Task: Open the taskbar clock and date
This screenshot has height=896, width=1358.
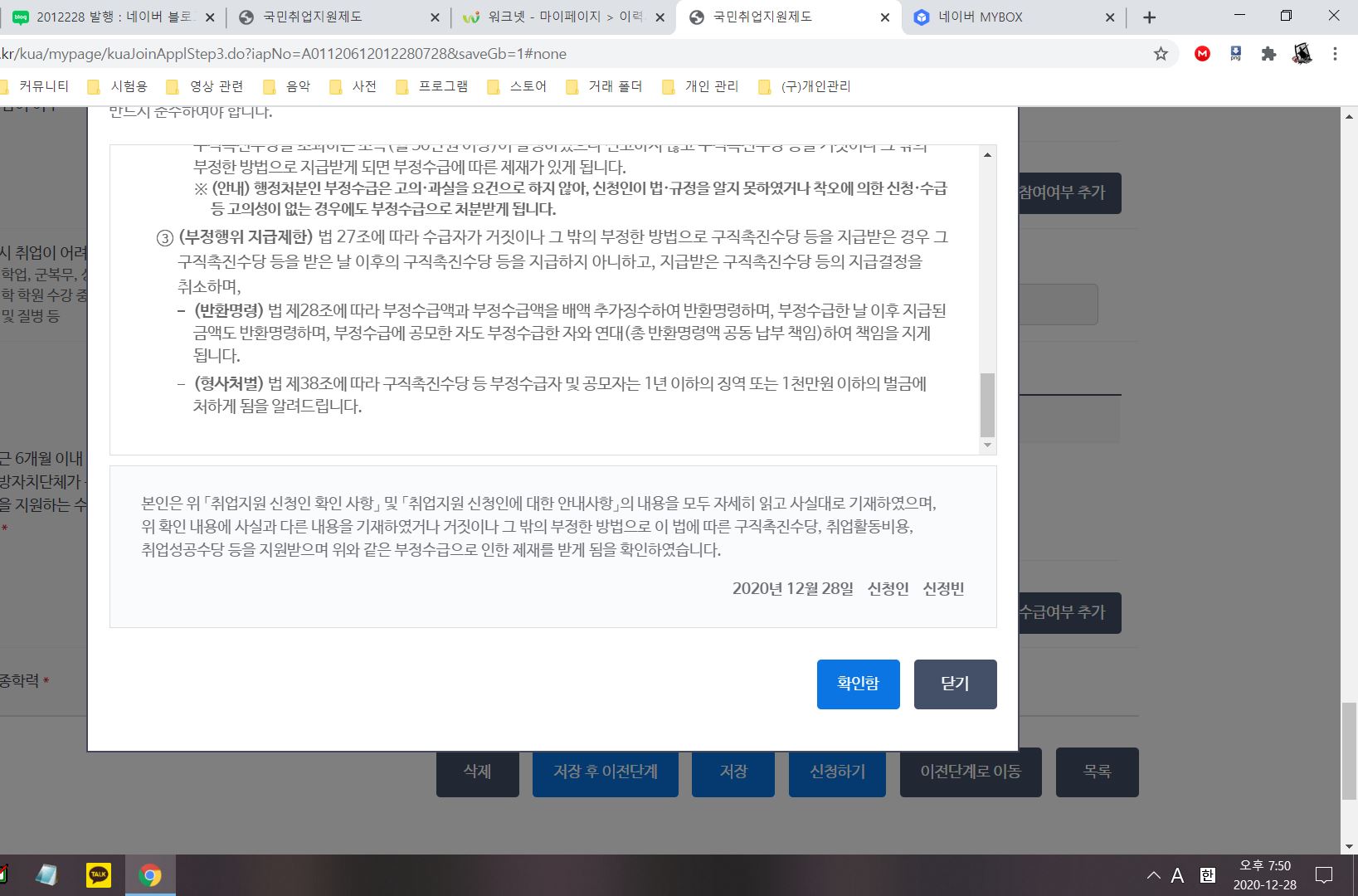Action: [1264, 875]
